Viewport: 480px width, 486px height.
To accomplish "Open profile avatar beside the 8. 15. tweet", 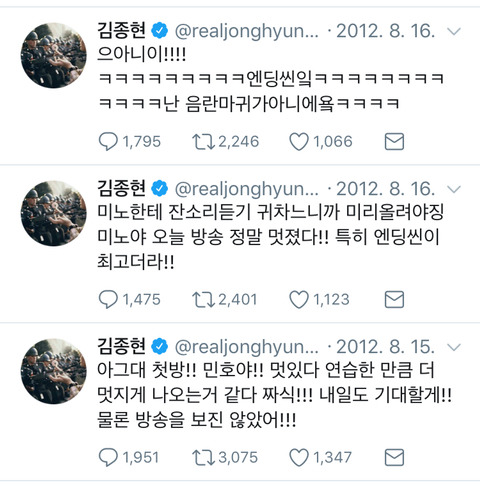I will click(x=53, y=371).
